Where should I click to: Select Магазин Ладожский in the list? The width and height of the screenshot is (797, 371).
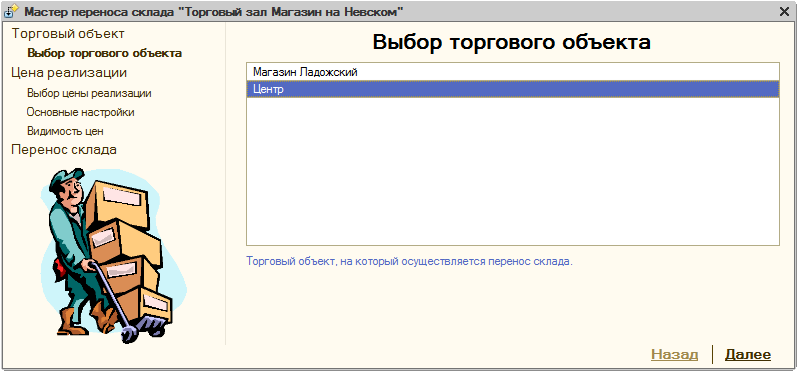point(513,72)
